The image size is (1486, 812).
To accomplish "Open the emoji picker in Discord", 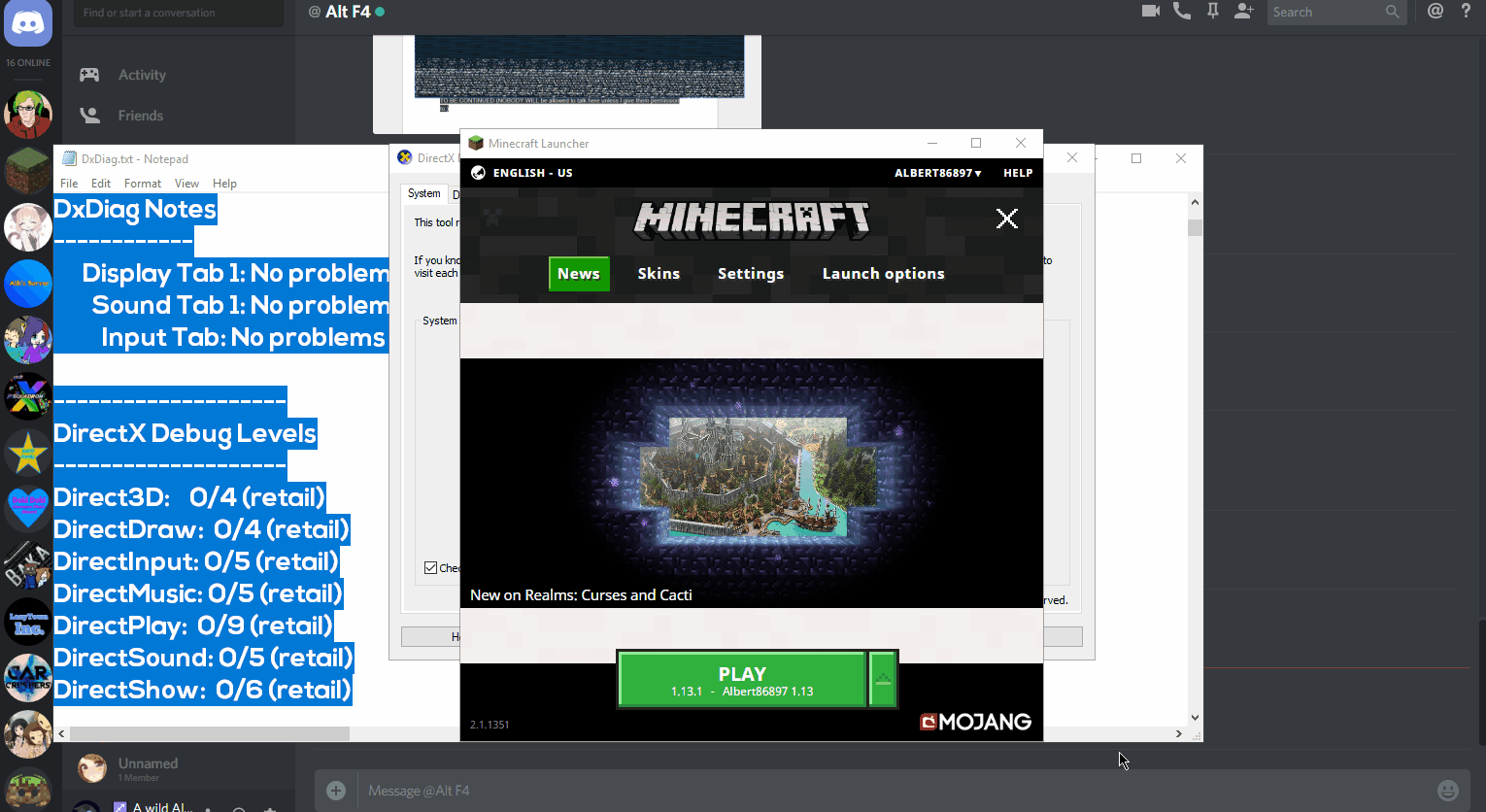I will [x=1448, y=791].
